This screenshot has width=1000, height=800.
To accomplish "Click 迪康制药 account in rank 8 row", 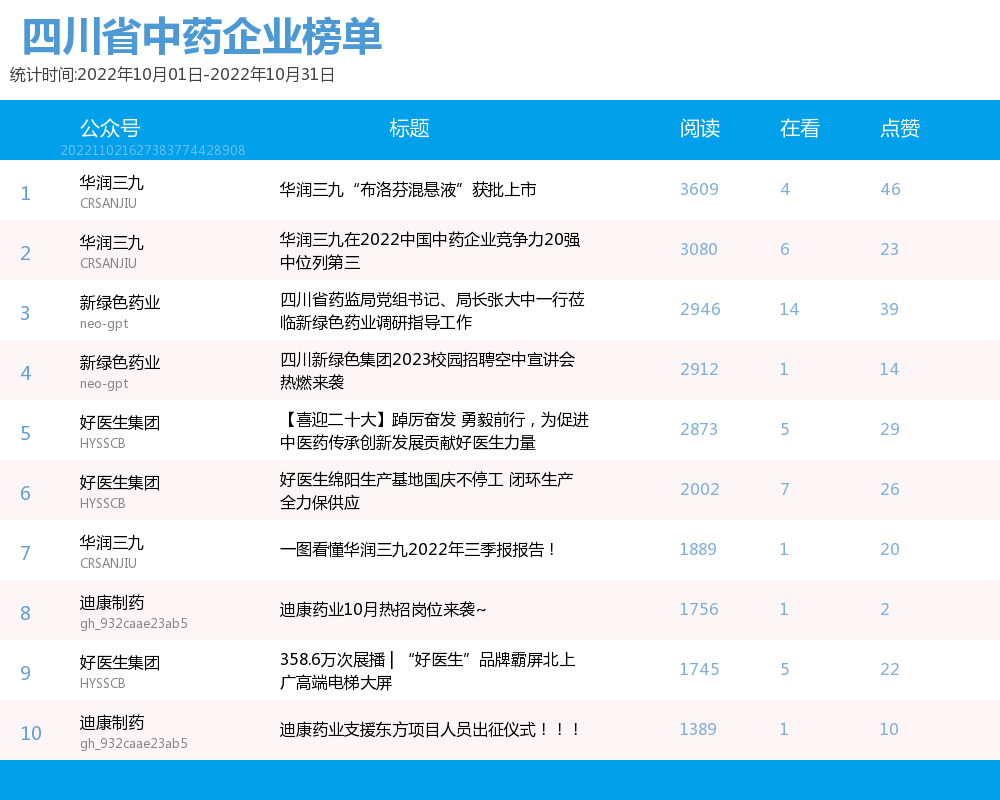I will pyautogui.click(x=112, y=603).
